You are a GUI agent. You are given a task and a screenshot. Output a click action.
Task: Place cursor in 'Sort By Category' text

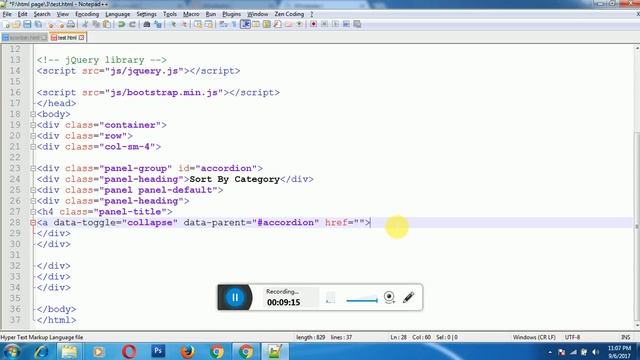click(234, 179)
